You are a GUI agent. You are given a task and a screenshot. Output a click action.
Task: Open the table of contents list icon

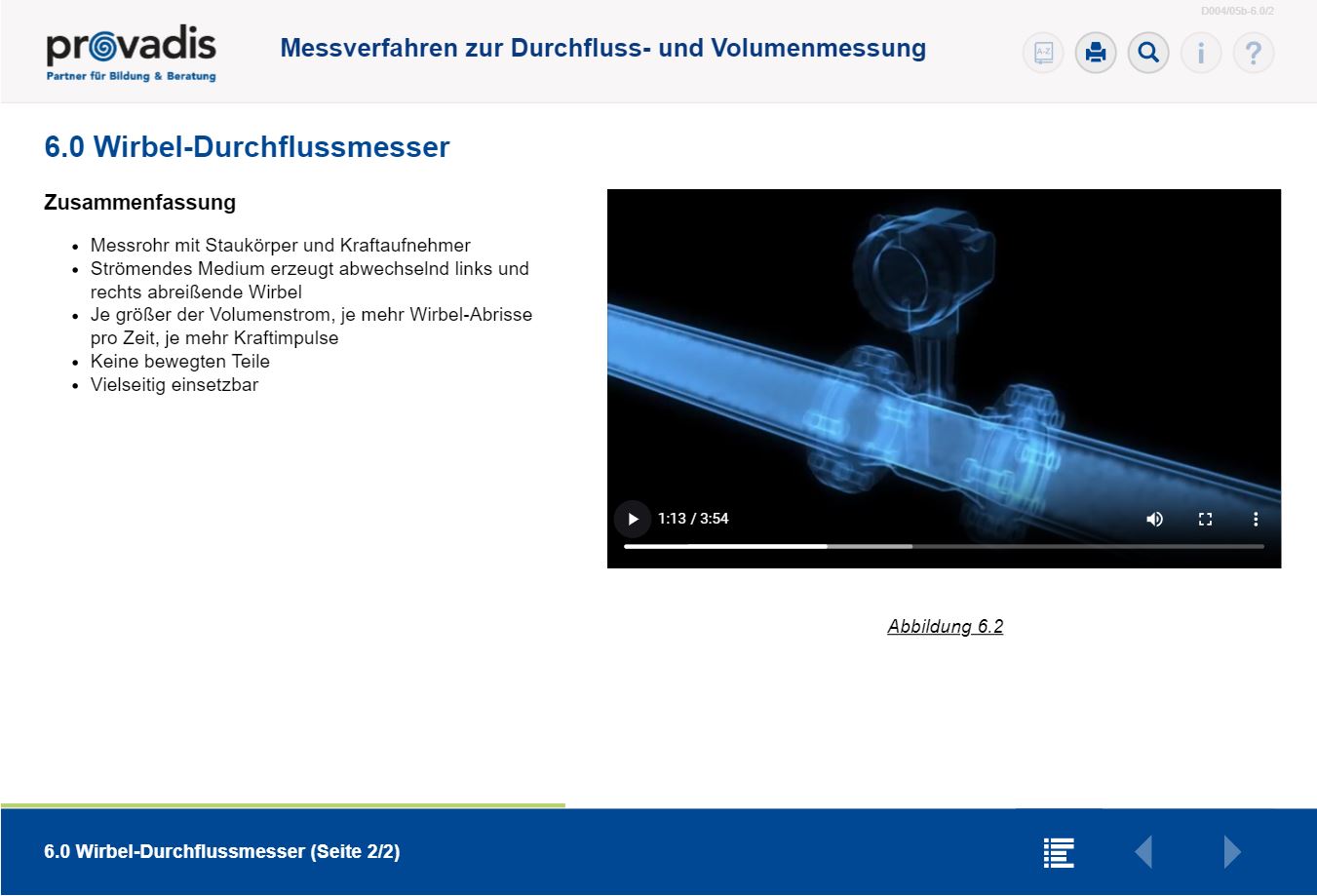pos(1059,852)
